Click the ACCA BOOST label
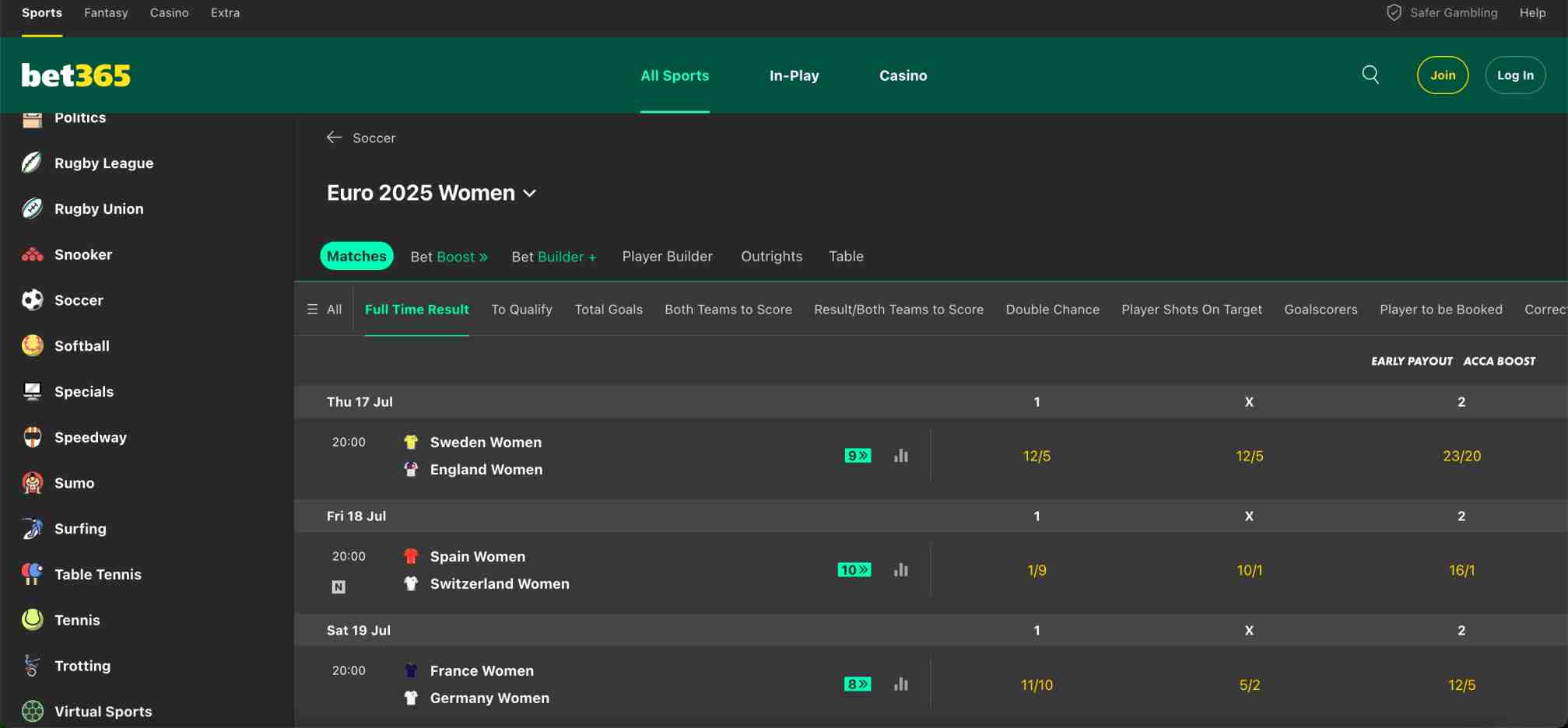Screen dimensions: 1568x728 pos(1500,361)
